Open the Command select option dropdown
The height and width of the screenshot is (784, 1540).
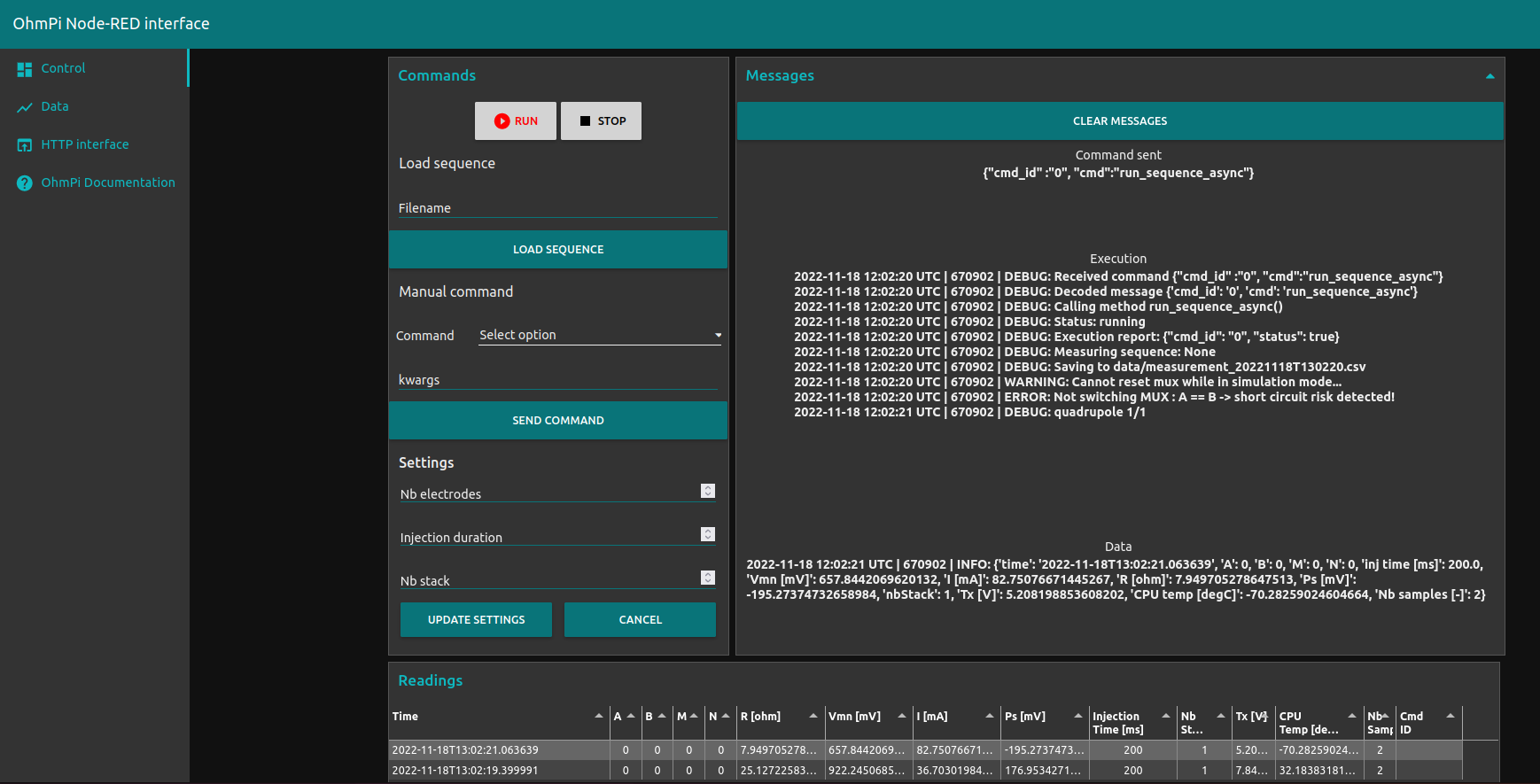point(600,335)
